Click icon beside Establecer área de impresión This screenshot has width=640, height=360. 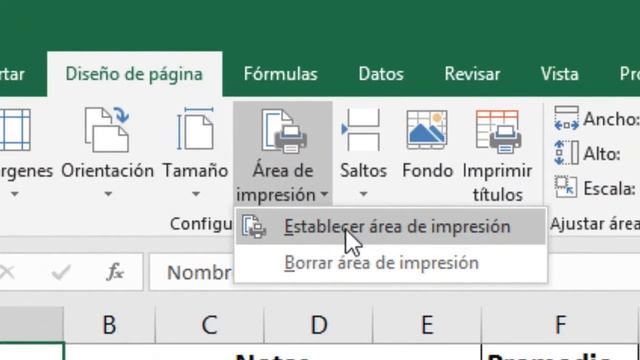pos(254,227)
